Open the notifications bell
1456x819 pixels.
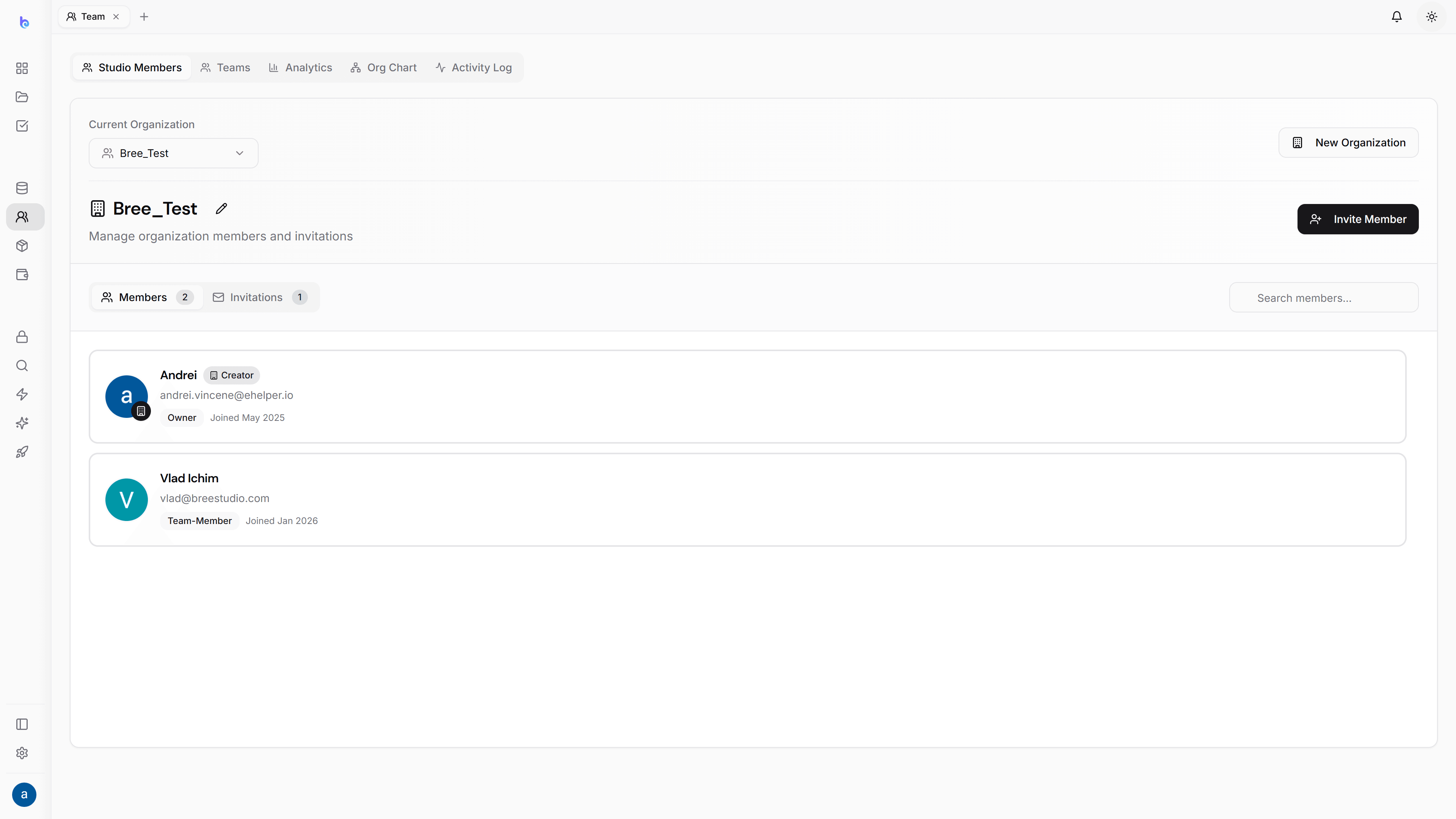point(1396,17)
